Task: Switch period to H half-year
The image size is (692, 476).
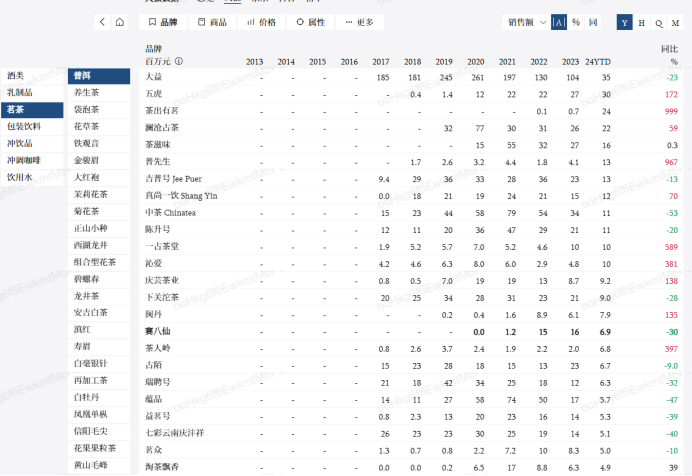Action: pos(641,22)
